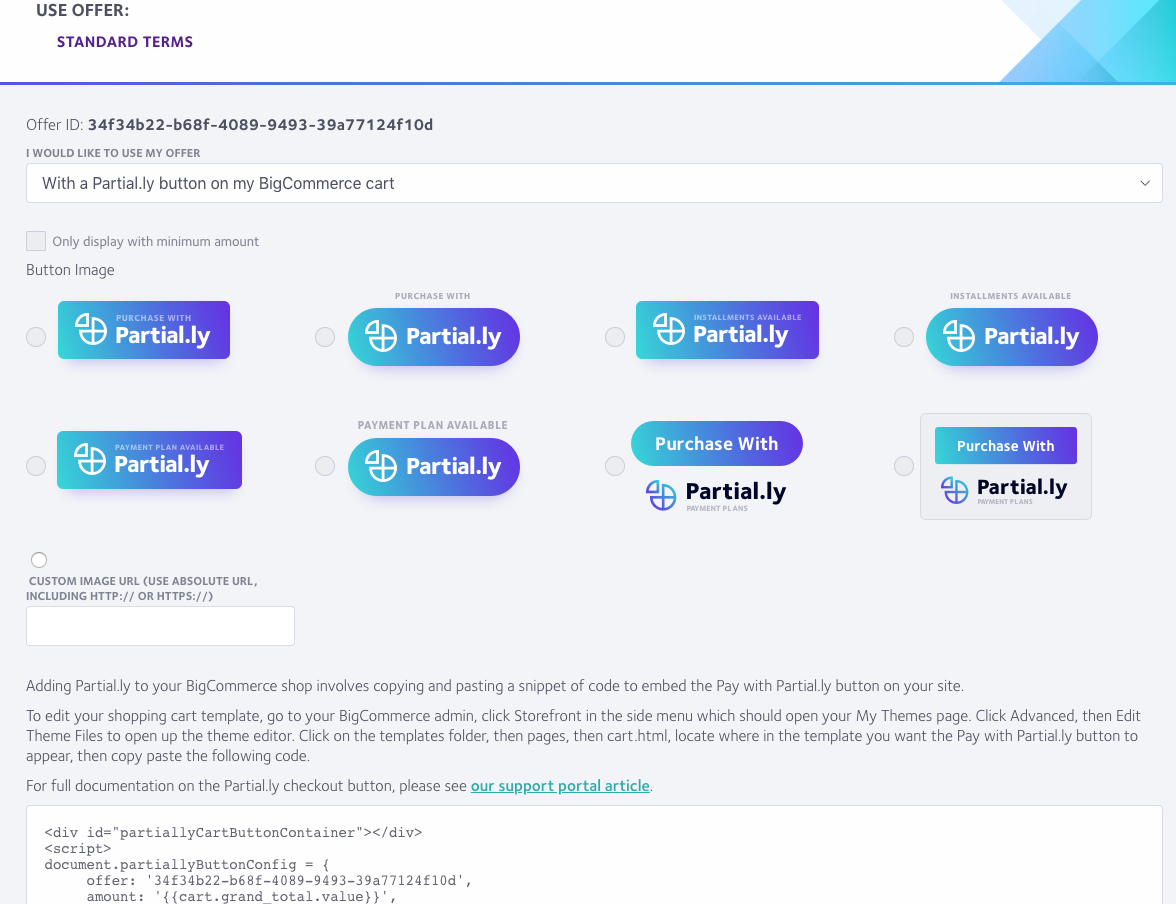Screen dimensions: 1176x904
Task: Click the custom image URL text field
Action: tap(160, 626)
